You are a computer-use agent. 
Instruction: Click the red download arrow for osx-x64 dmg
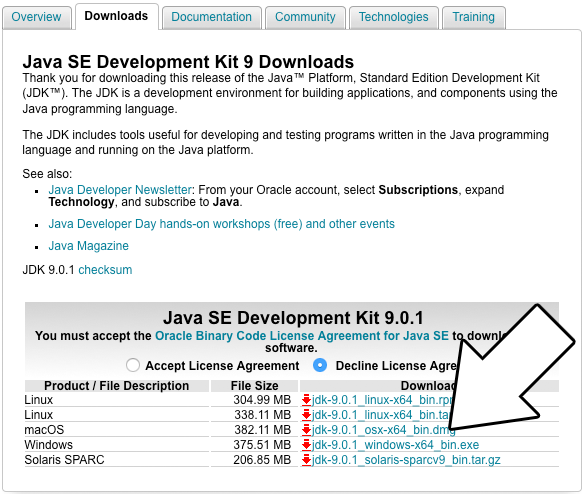click(x=306, y=429)
